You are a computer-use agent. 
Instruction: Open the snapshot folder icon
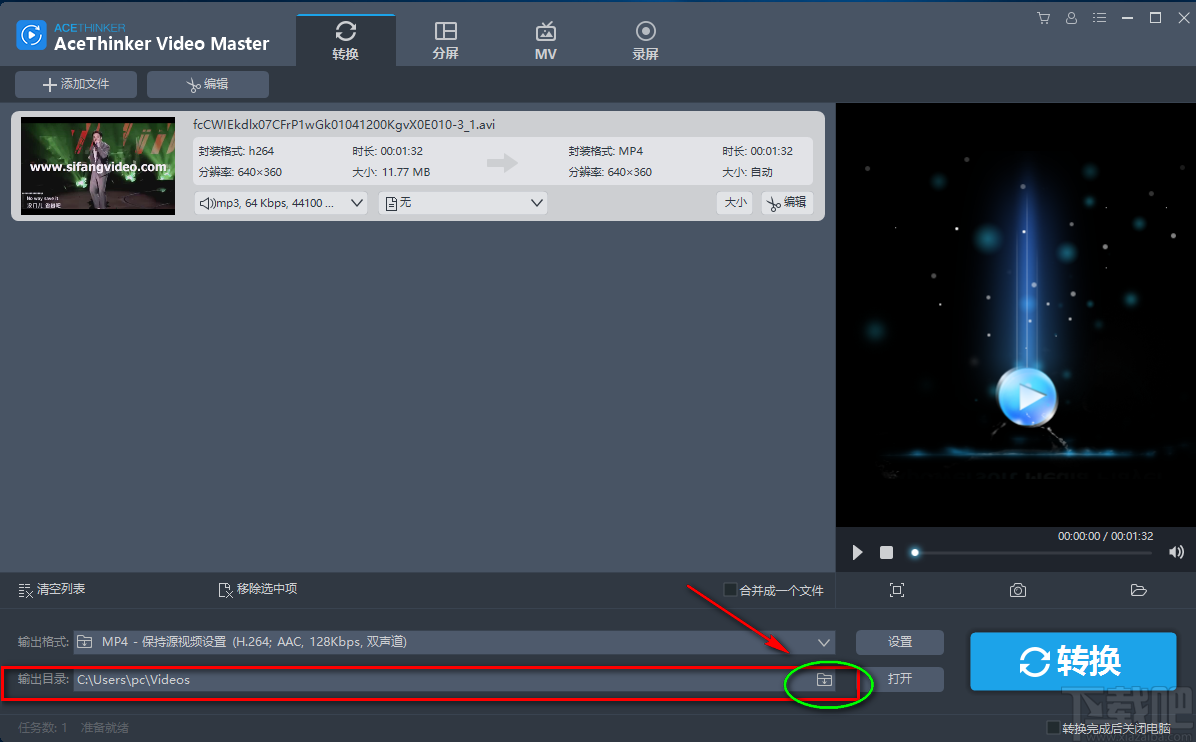pos(1138,590)
